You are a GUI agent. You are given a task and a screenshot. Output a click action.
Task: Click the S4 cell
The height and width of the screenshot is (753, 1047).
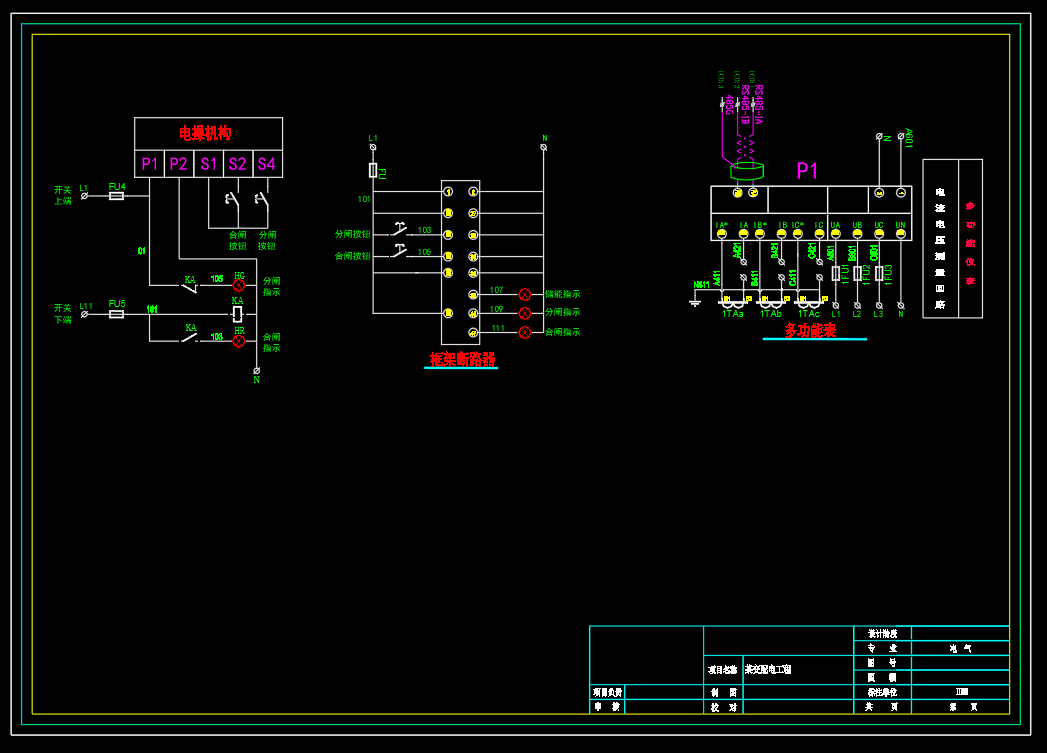267,164
